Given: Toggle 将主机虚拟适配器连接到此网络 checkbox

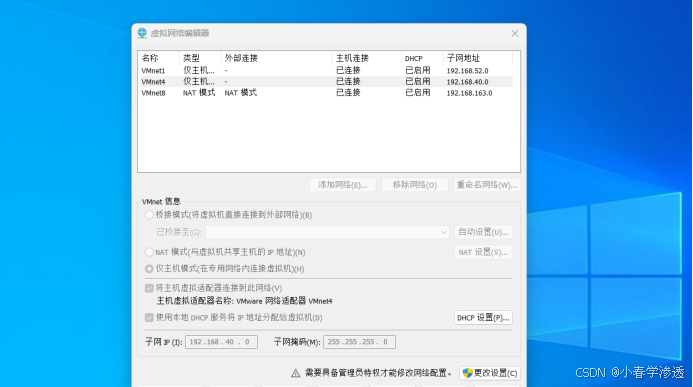Looking at the screenshot, I should 149,288.
